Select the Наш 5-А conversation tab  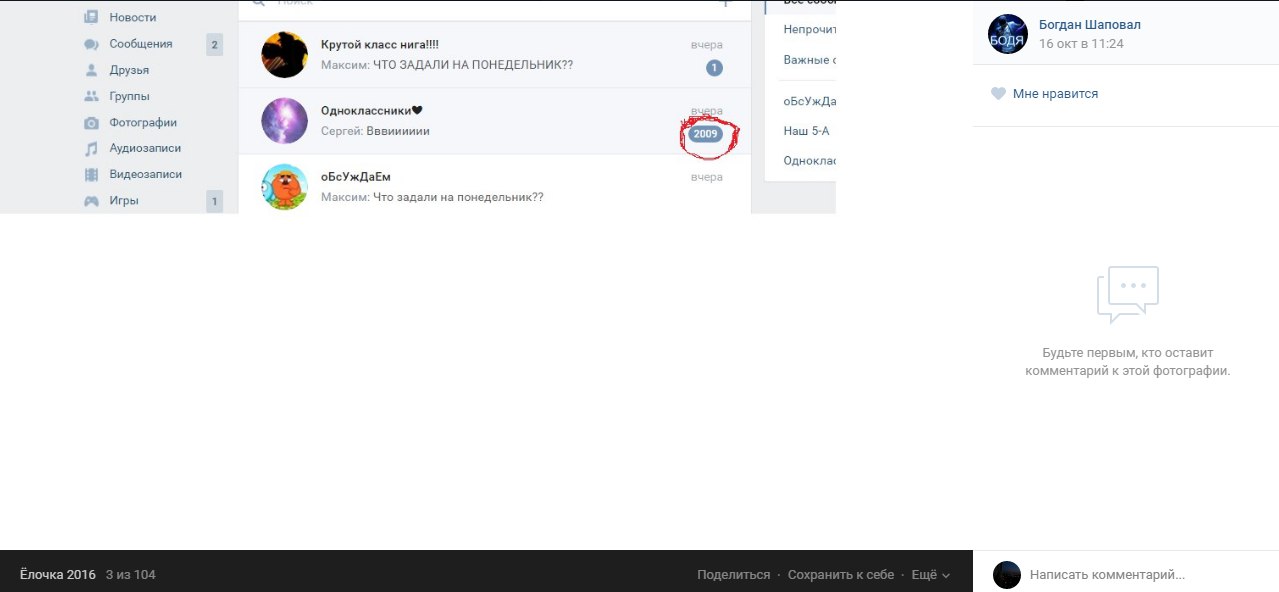coord(806,131)
